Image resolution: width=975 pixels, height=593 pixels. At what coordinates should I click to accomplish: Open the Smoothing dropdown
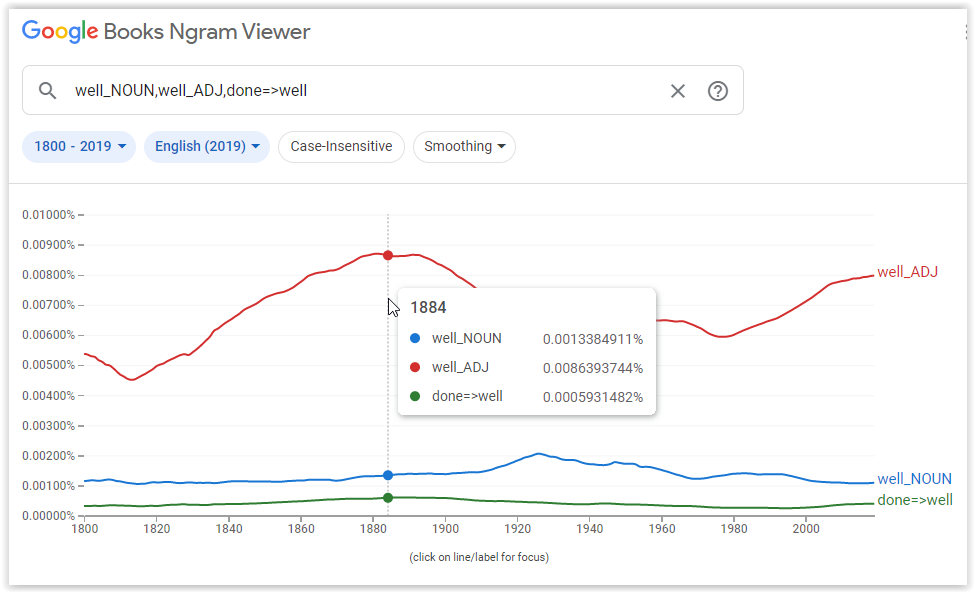click(464, 147)
